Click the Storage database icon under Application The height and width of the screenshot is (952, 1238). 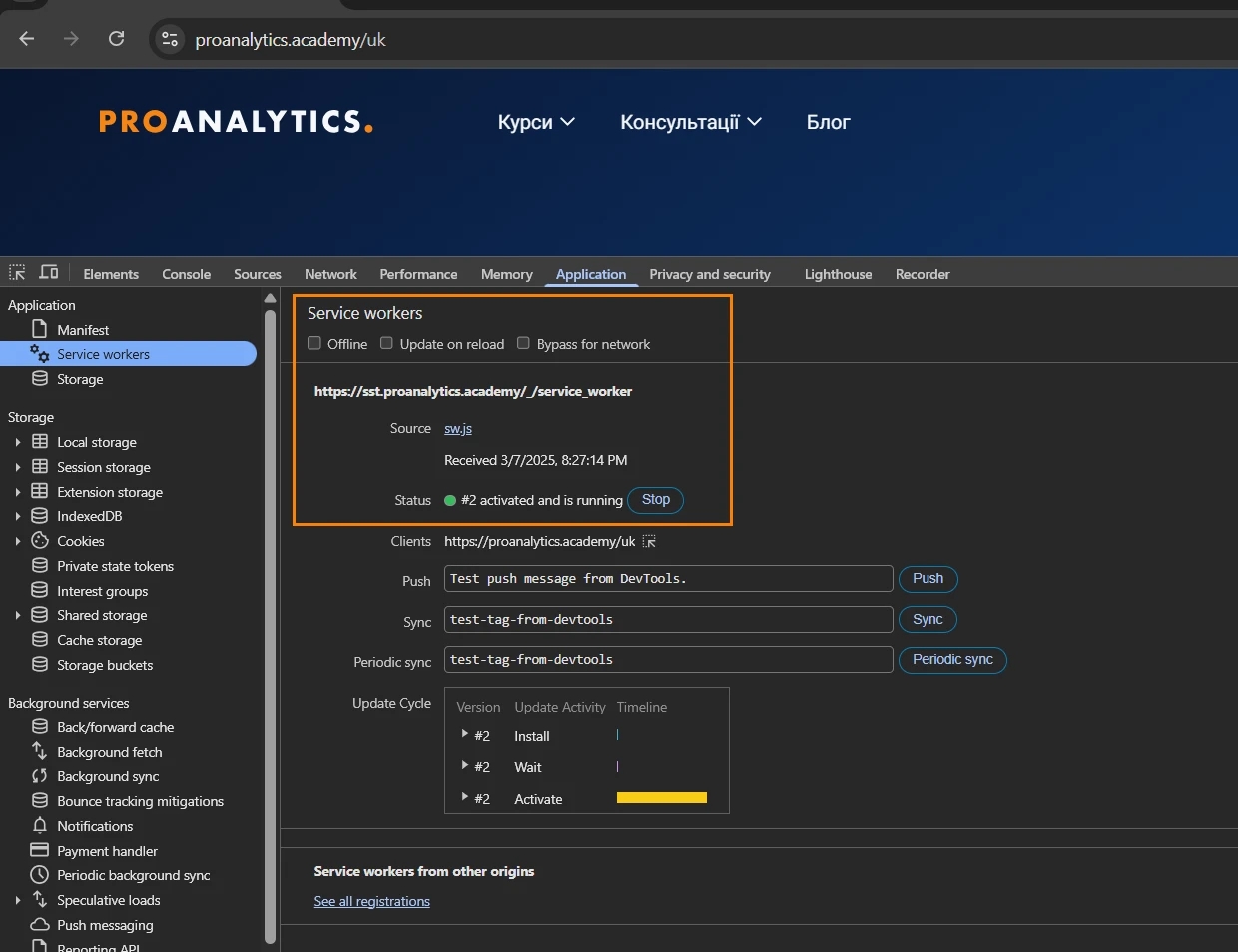coord(40,379)
